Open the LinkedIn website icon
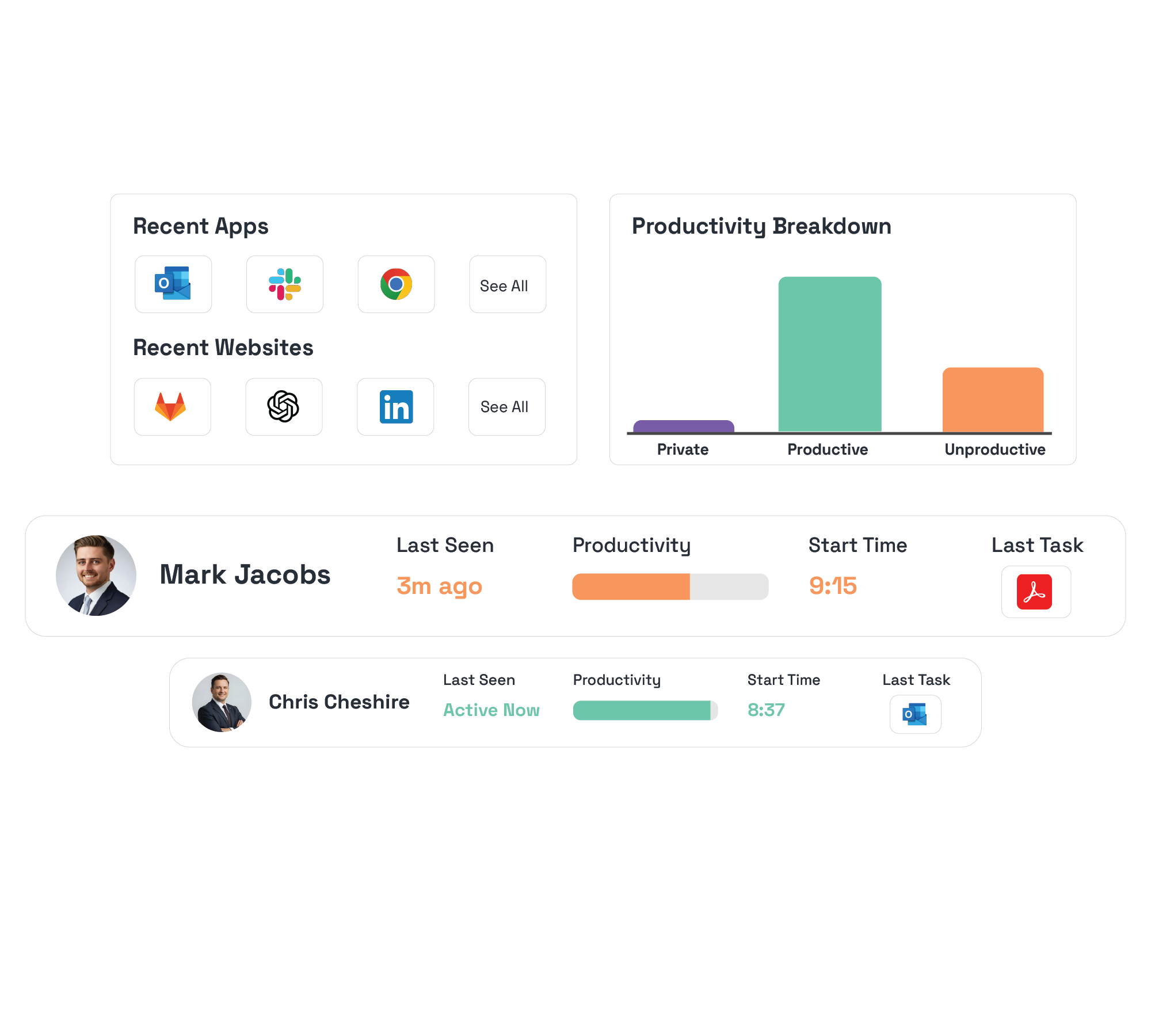 pyautogui.click(x=396, y=406)
